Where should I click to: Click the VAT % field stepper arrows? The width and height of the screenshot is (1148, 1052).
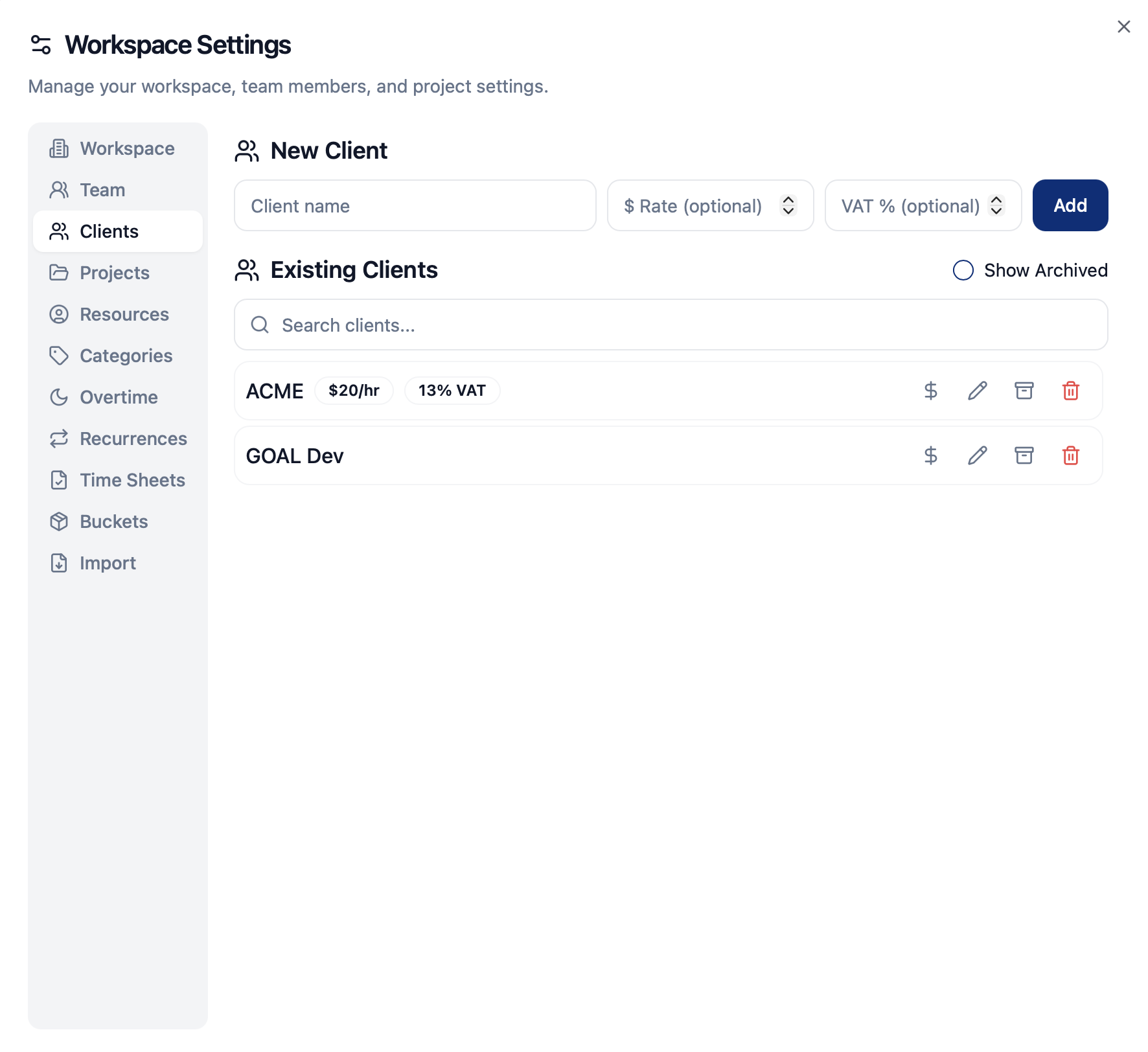(996, 205)
